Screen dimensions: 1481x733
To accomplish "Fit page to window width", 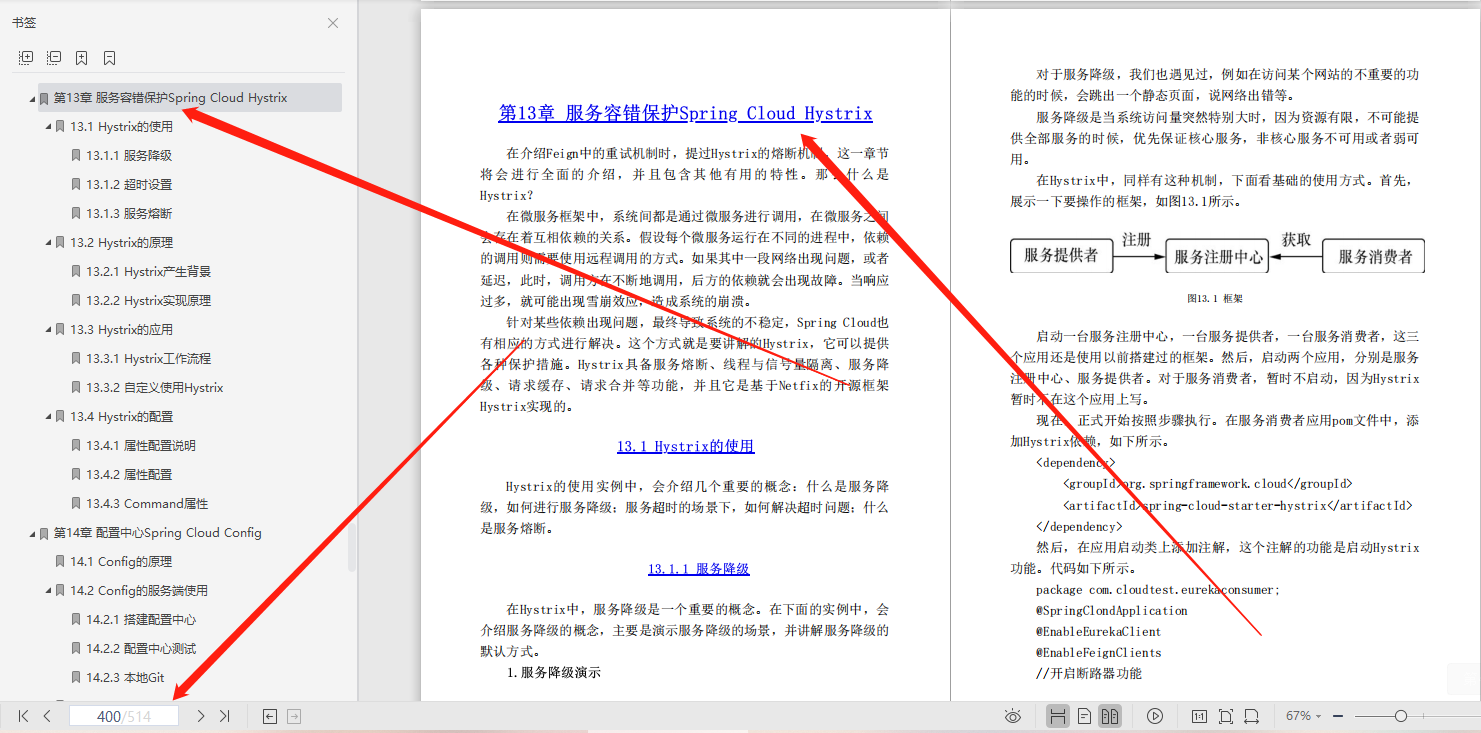I will click(x=1252, y=716).
